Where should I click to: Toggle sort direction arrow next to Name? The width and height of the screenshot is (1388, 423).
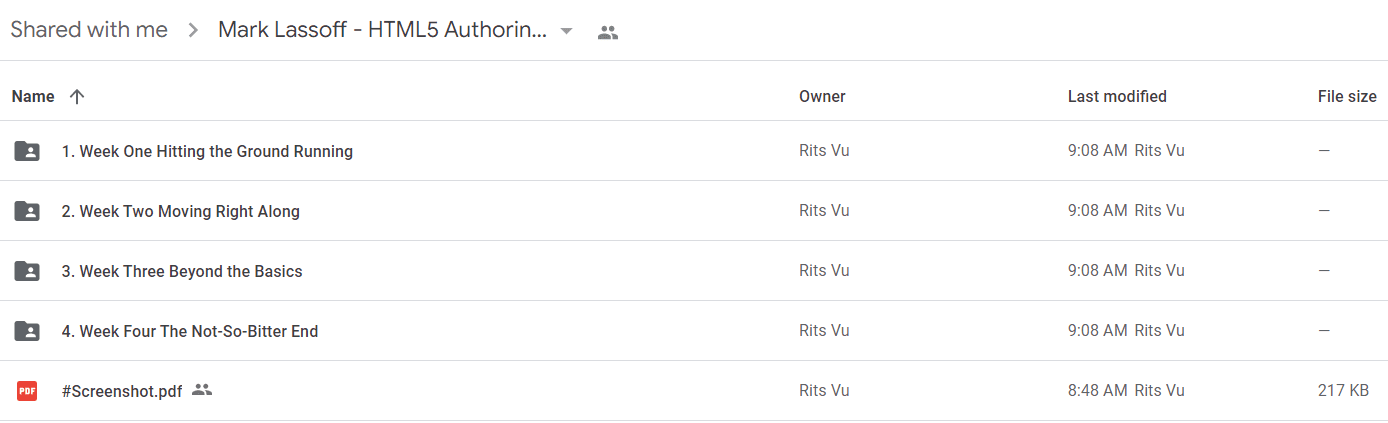click(77, 97)
